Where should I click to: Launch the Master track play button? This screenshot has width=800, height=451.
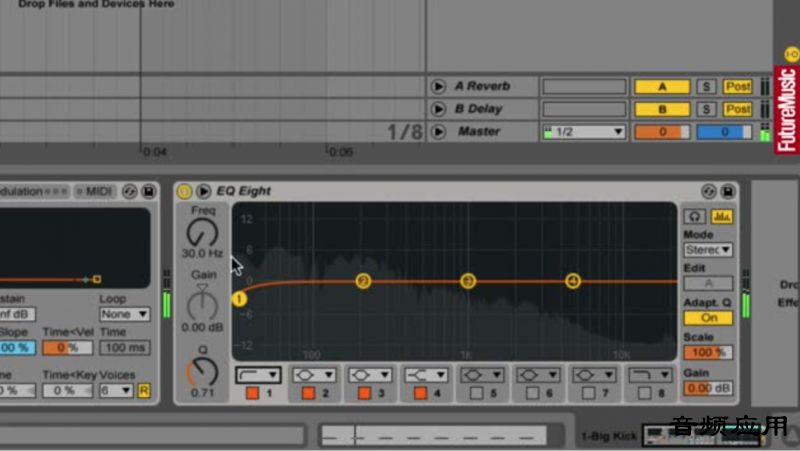[x=438, y=132]
